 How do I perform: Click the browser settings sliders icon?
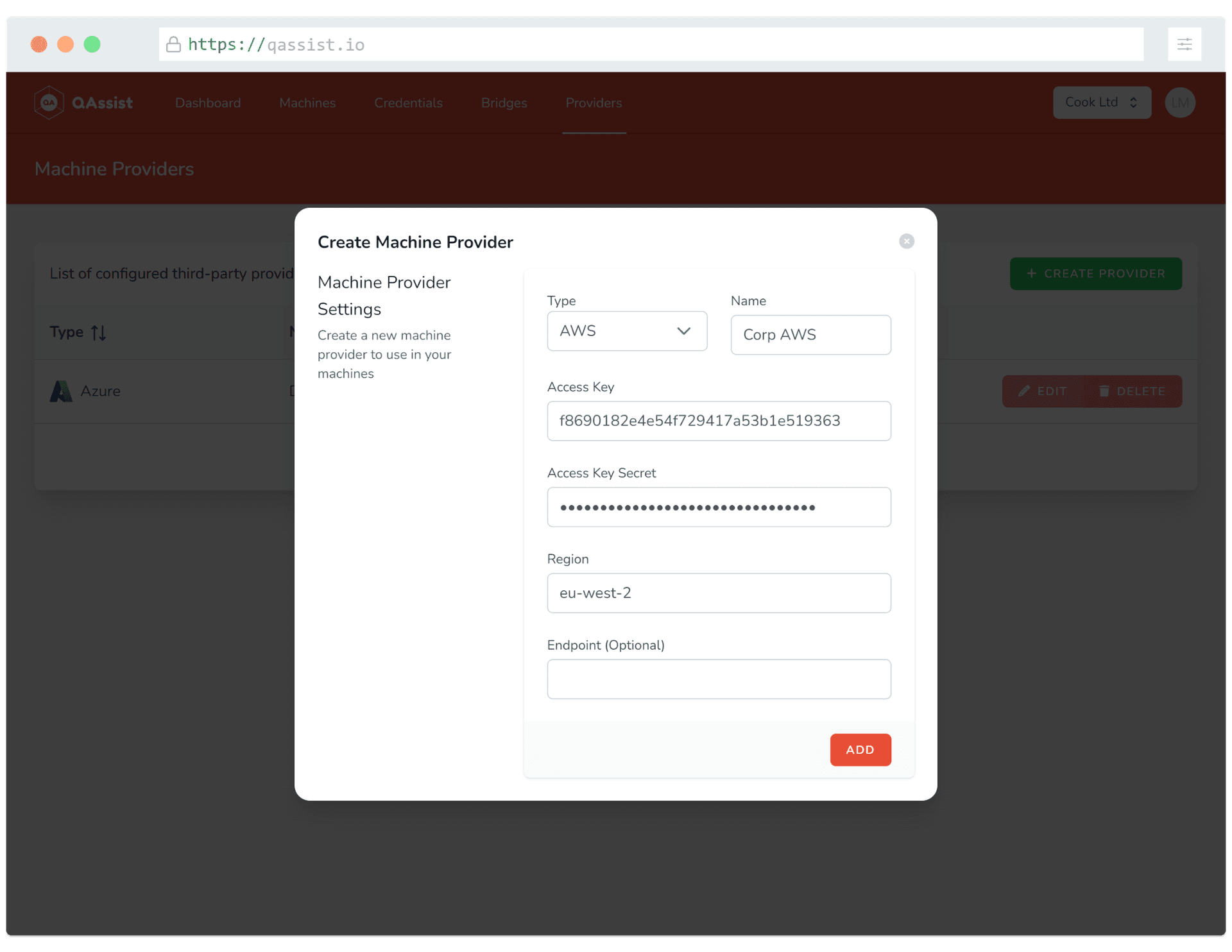(x=1184, y=44)
